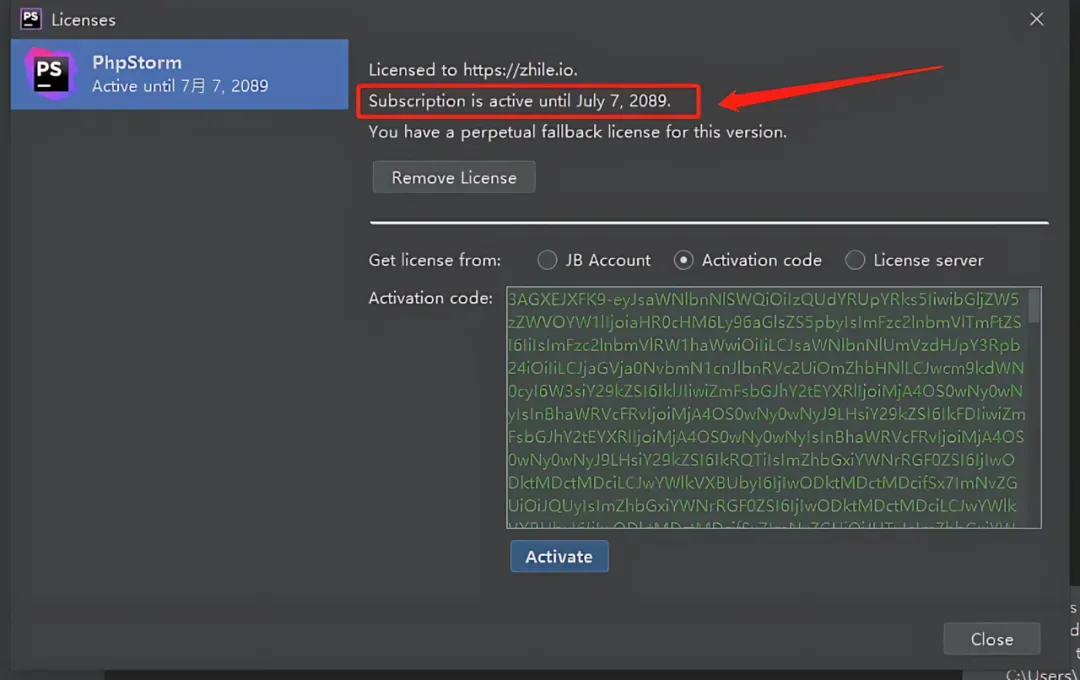Click the 'Licenses' window title text

click(x=83, y=20)
